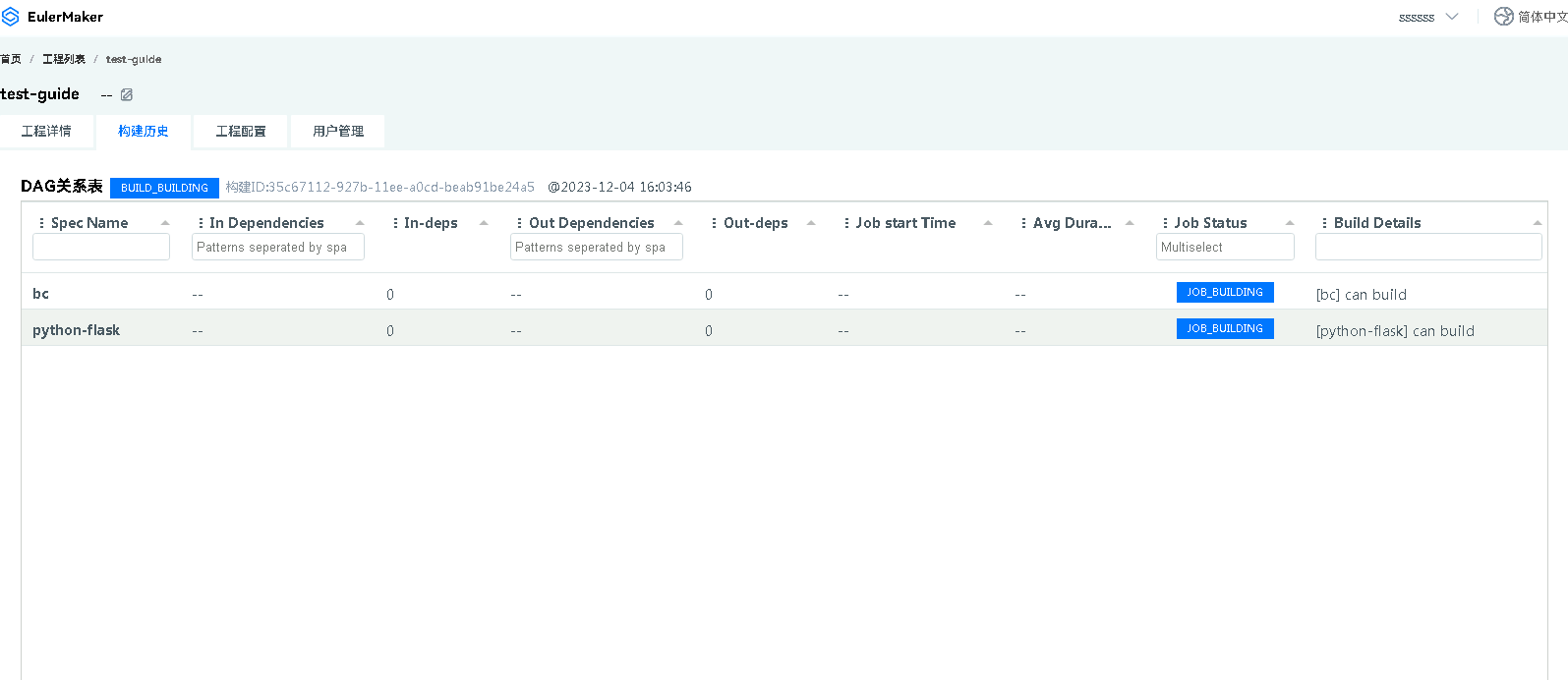Click the Spec Name column drag handle
The image size is (1568, 680).
tap(41, 223)
